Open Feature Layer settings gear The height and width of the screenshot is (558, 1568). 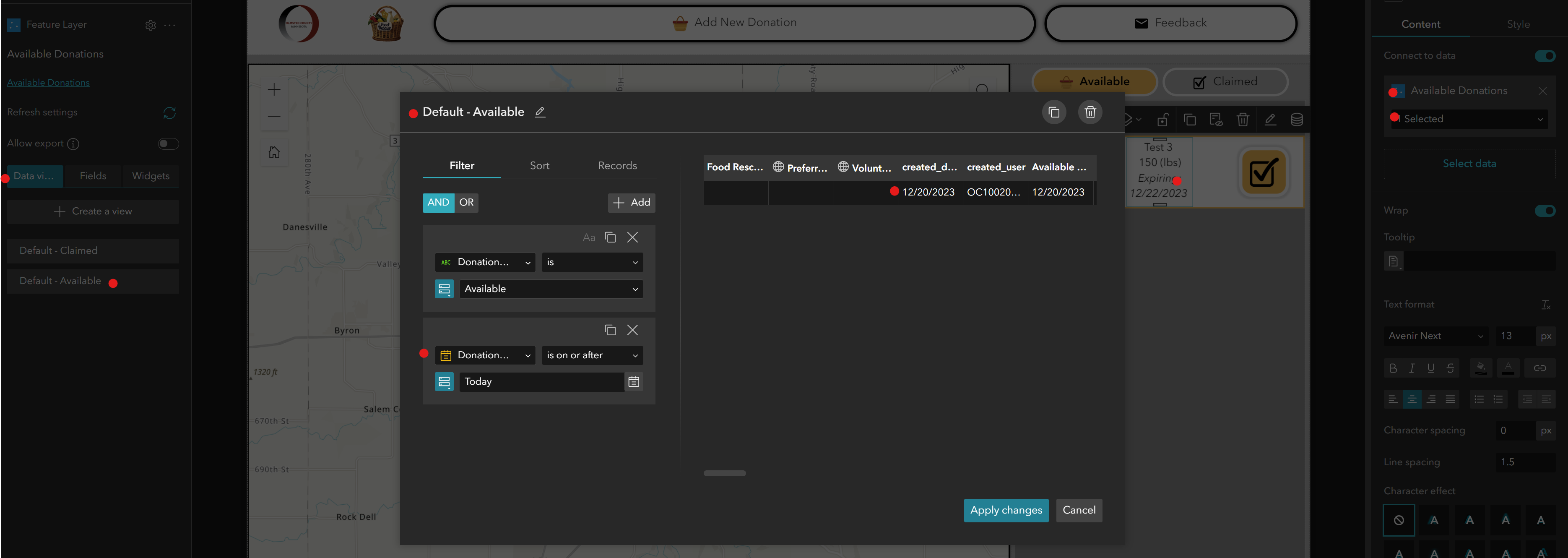pyautogui.click(x=151, y=25)
